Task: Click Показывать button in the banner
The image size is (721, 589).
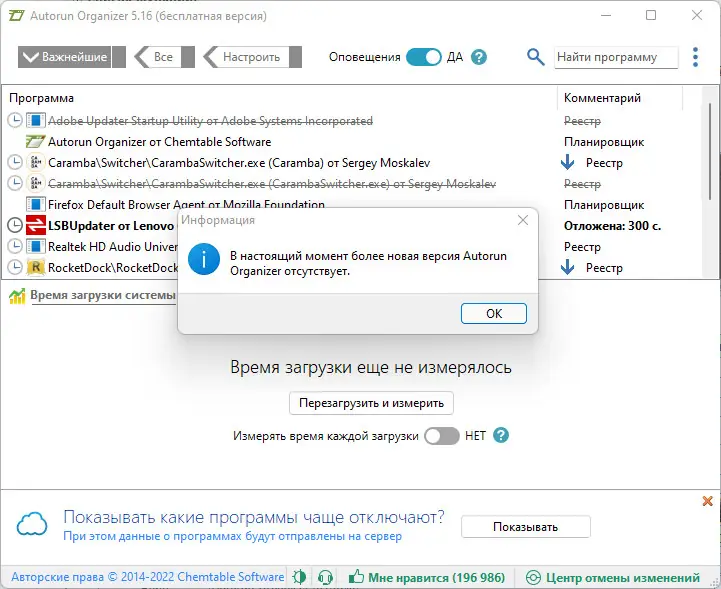Action: 526,527
